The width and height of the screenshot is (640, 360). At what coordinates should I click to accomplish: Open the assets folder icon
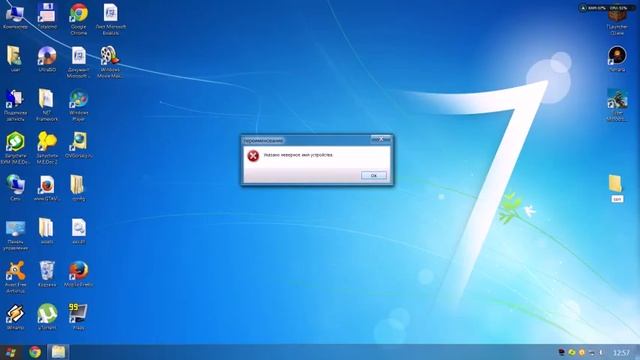tap(47, 231)
